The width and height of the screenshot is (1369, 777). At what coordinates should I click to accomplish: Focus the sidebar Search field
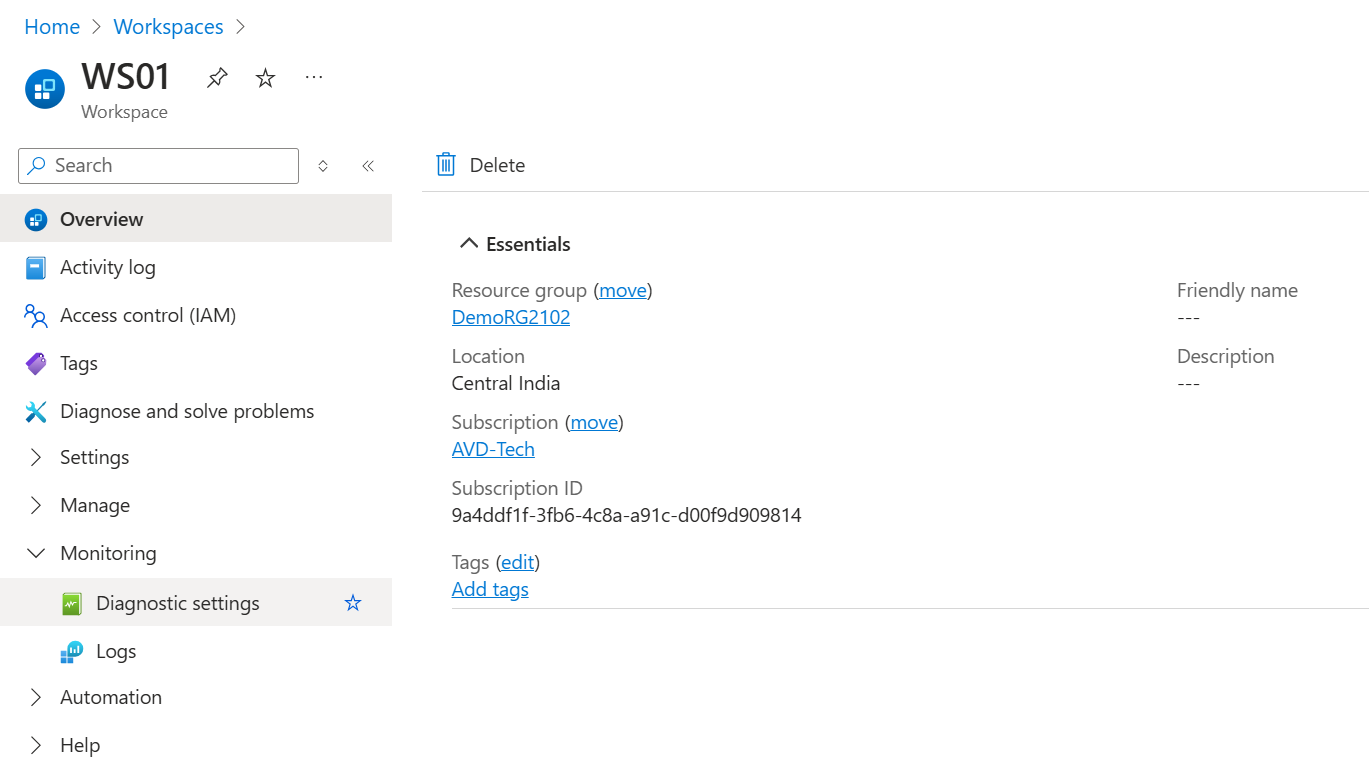point(158,166)
